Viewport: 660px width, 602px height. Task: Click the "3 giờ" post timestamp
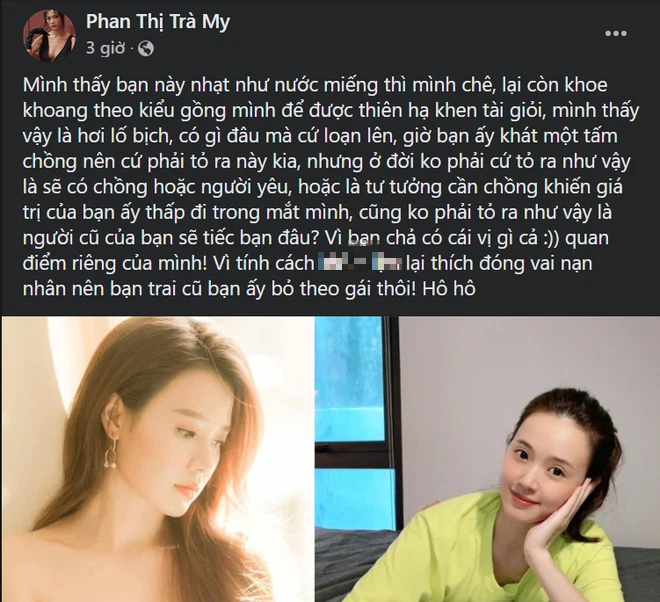click(x=105, y=48)
